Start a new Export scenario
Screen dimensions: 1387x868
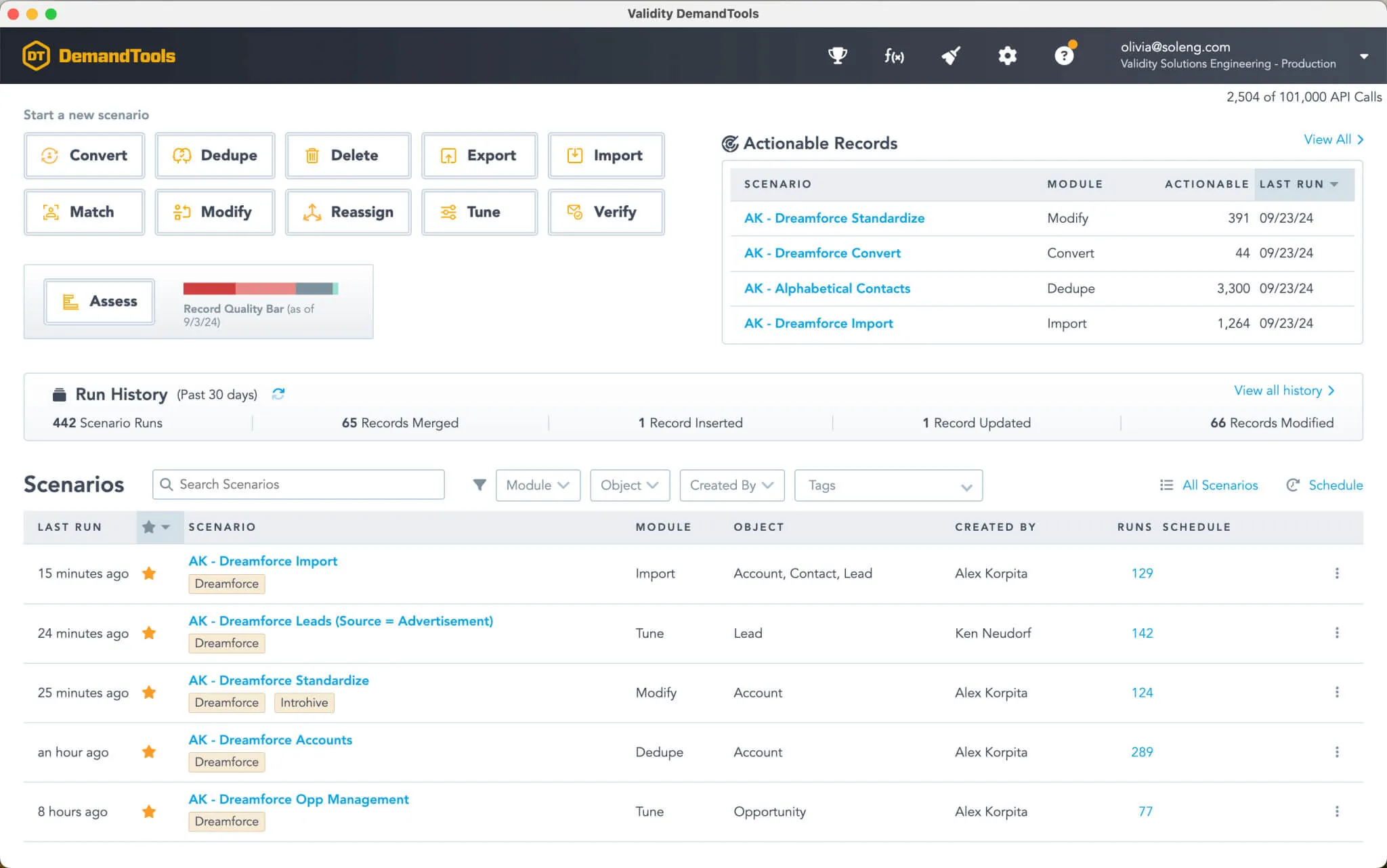479,156
